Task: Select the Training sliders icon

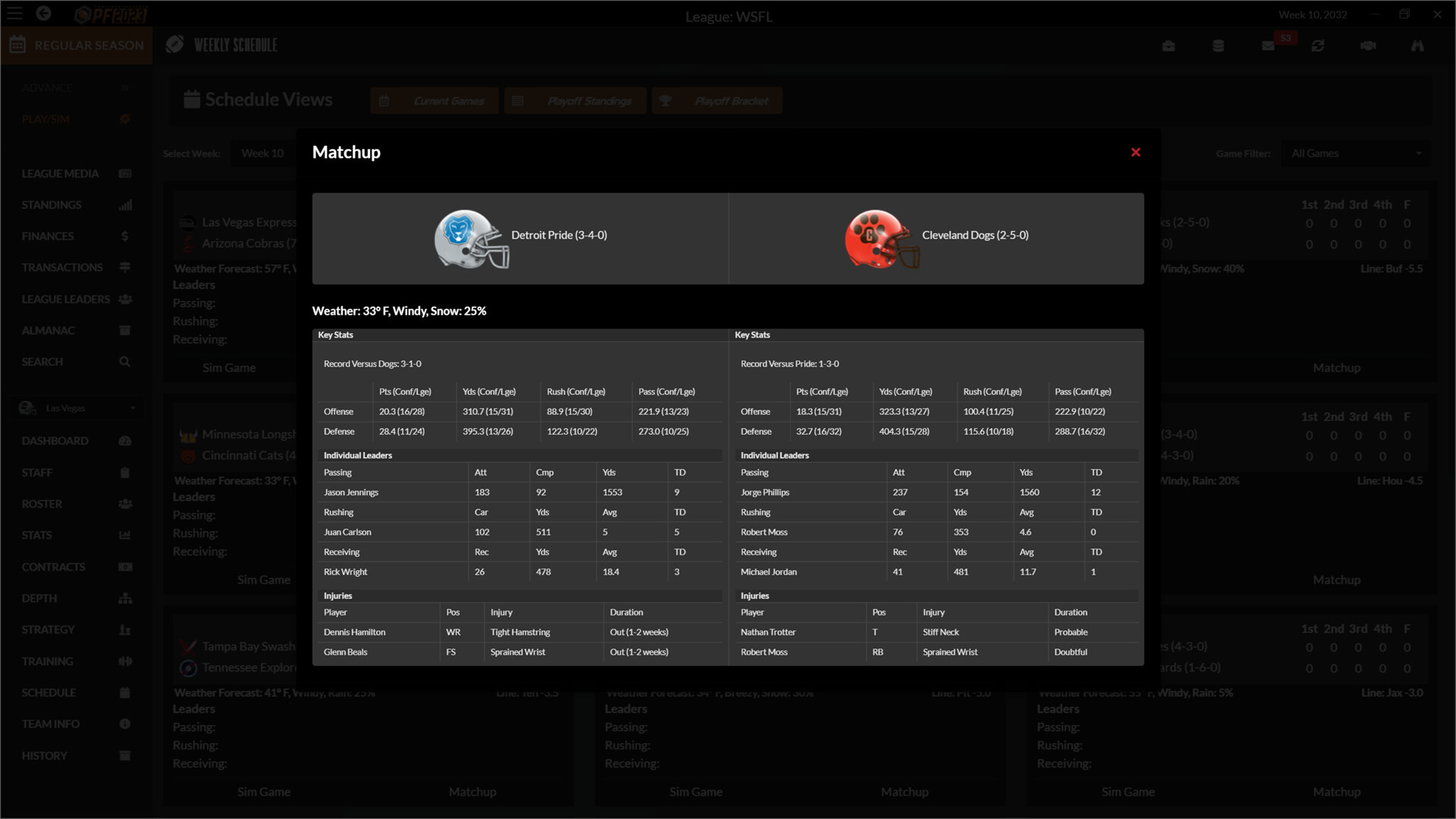Action: point(124,661)
